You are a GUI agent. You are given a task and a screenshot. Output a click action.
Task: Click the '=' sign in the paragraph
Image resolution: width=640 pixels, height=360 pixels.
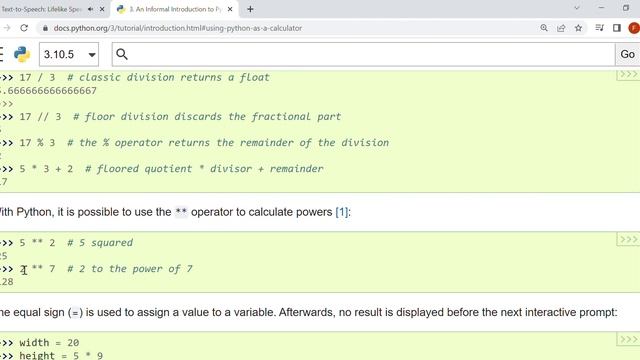[x=76, y=313]
